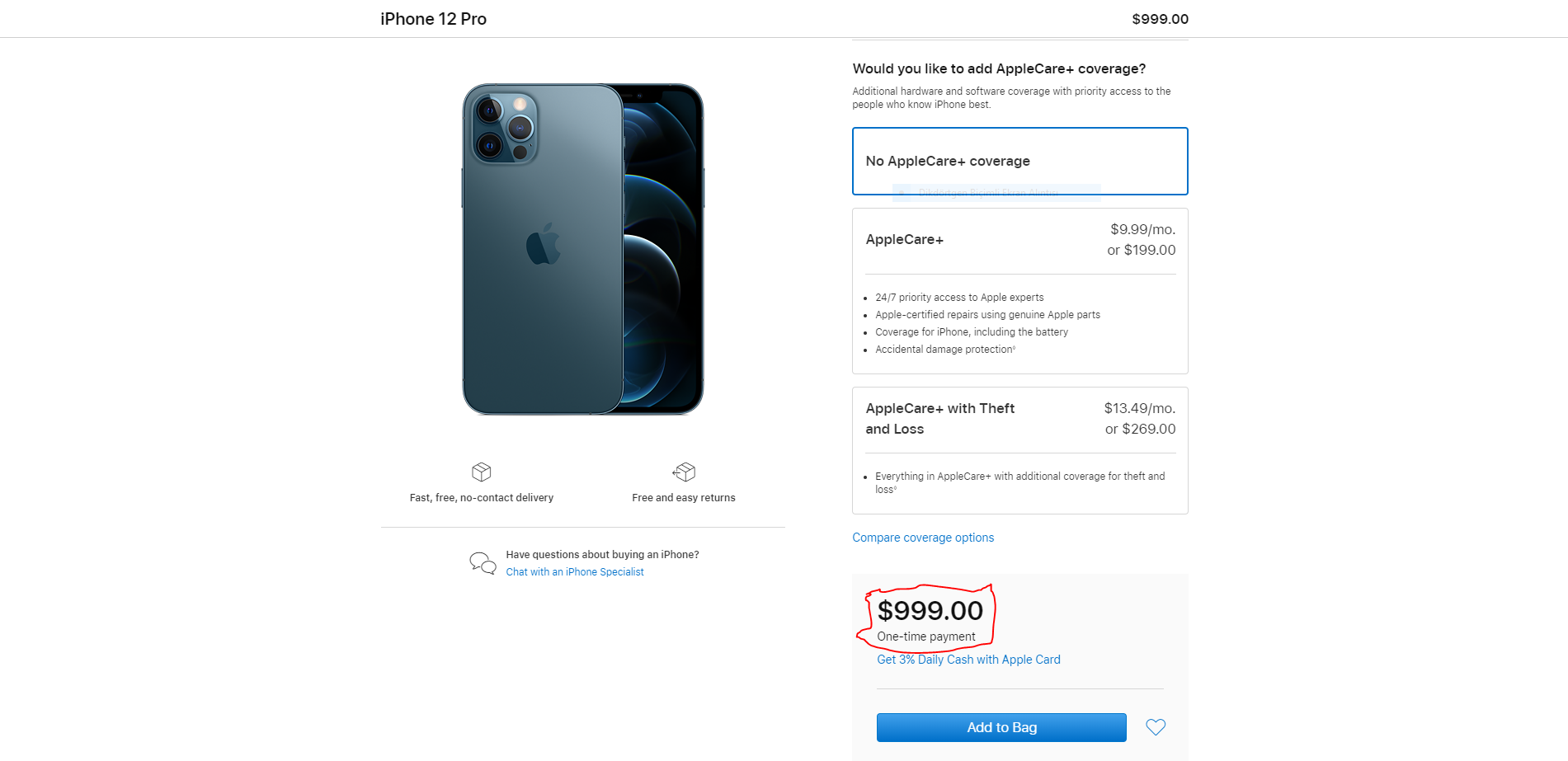Click the $999.00 price in header
This screenshot has width=1568, height=761.
point(1160,18)
